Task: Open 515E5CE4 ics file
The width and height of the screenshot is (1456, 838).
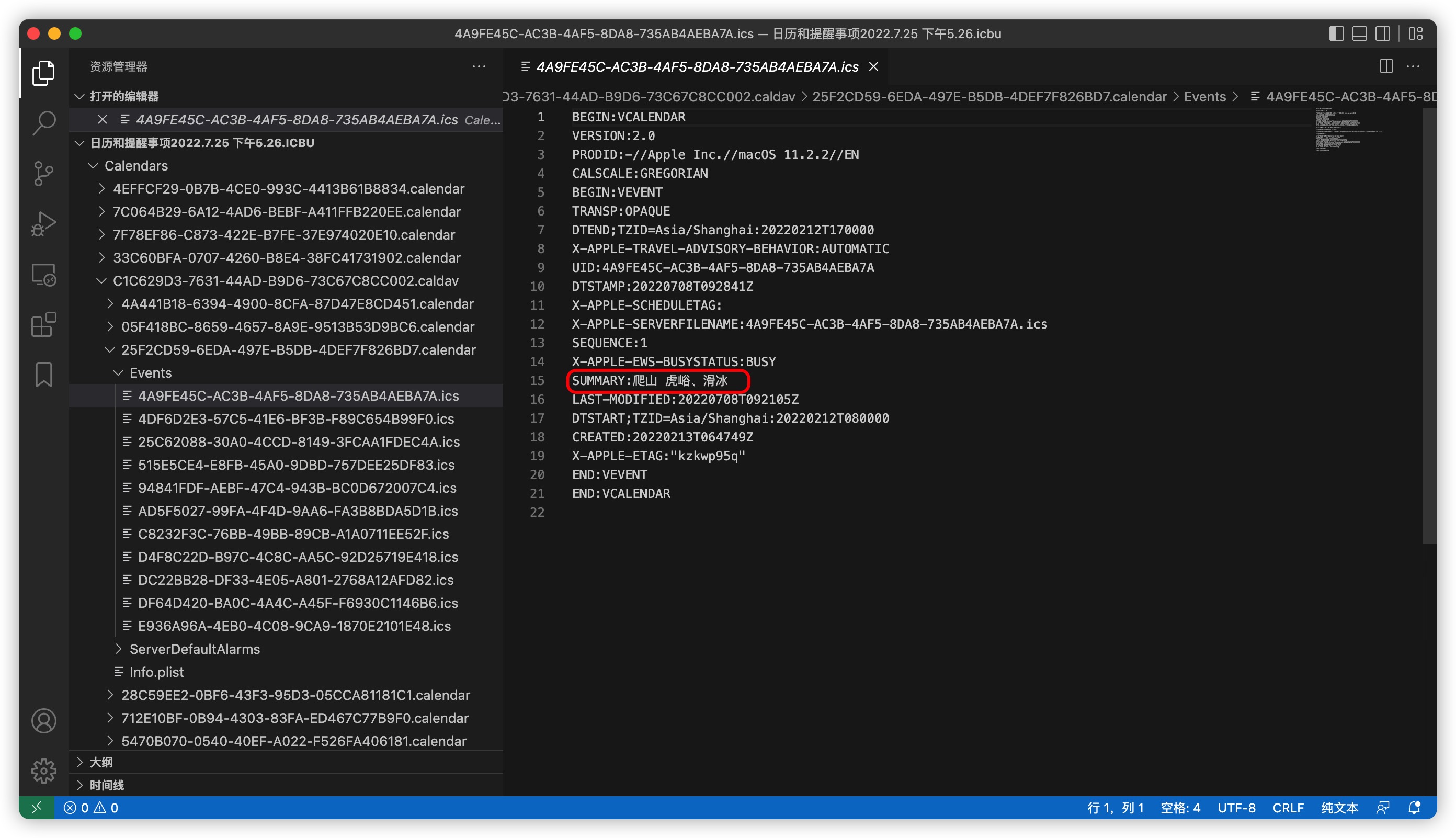Action: point(286,465)
